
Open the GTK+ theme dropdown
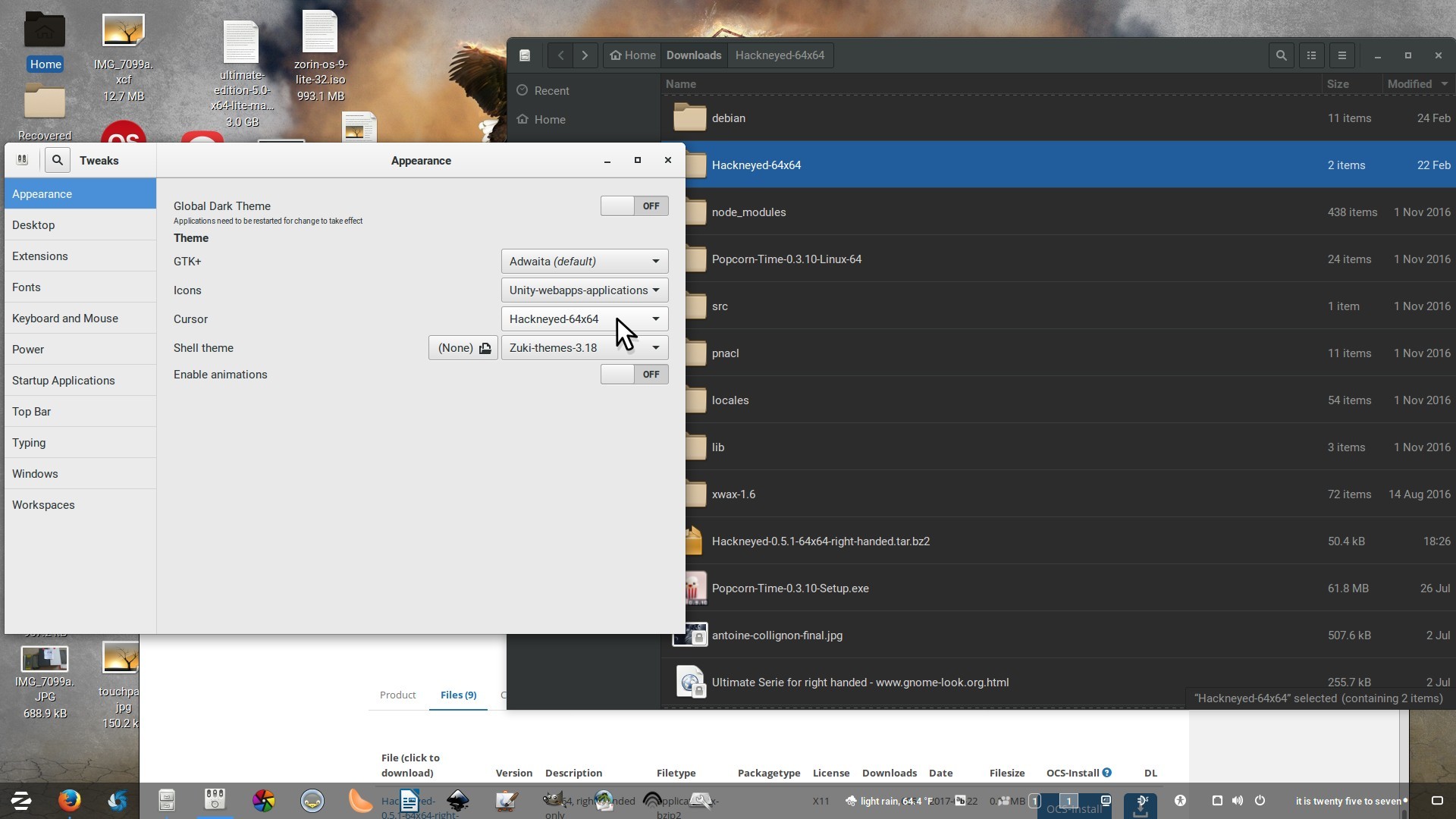click(x=584, y=262)
